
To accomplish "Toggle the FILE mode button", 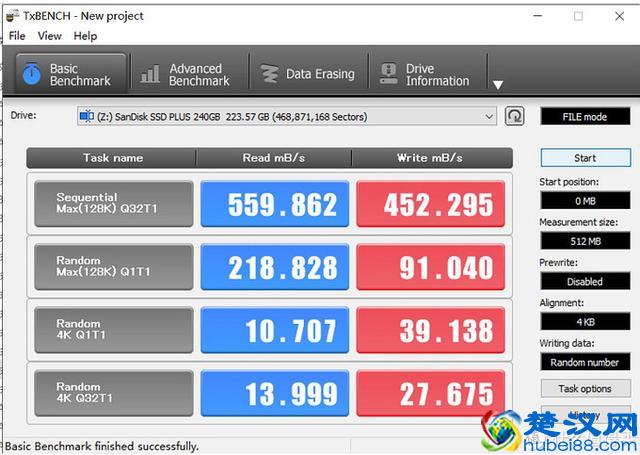I will coord(584,117).
